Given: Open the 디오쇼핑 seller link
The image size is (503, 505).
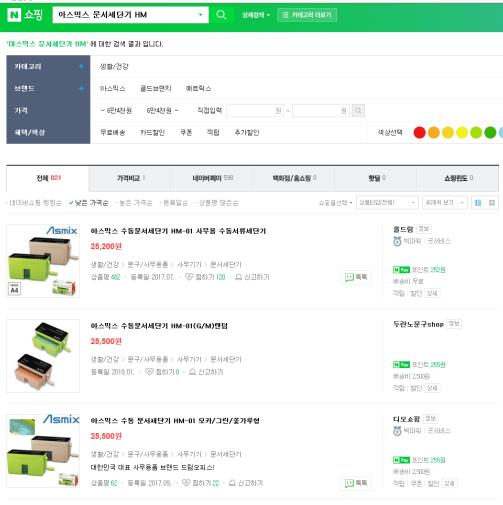Looking at the screenshot, I should tap(406, 419).
